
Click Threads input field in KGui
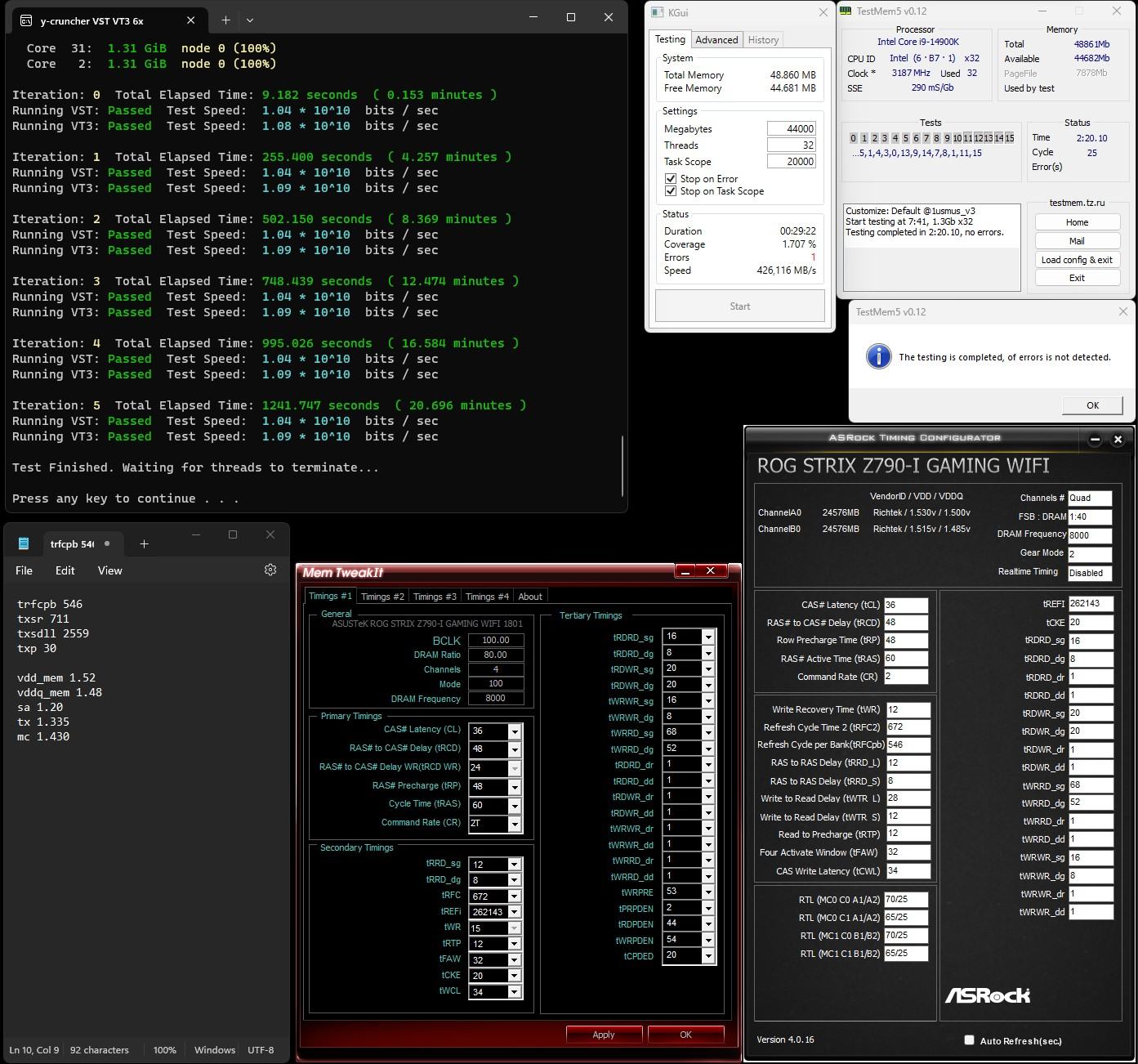tap(792, 145)
